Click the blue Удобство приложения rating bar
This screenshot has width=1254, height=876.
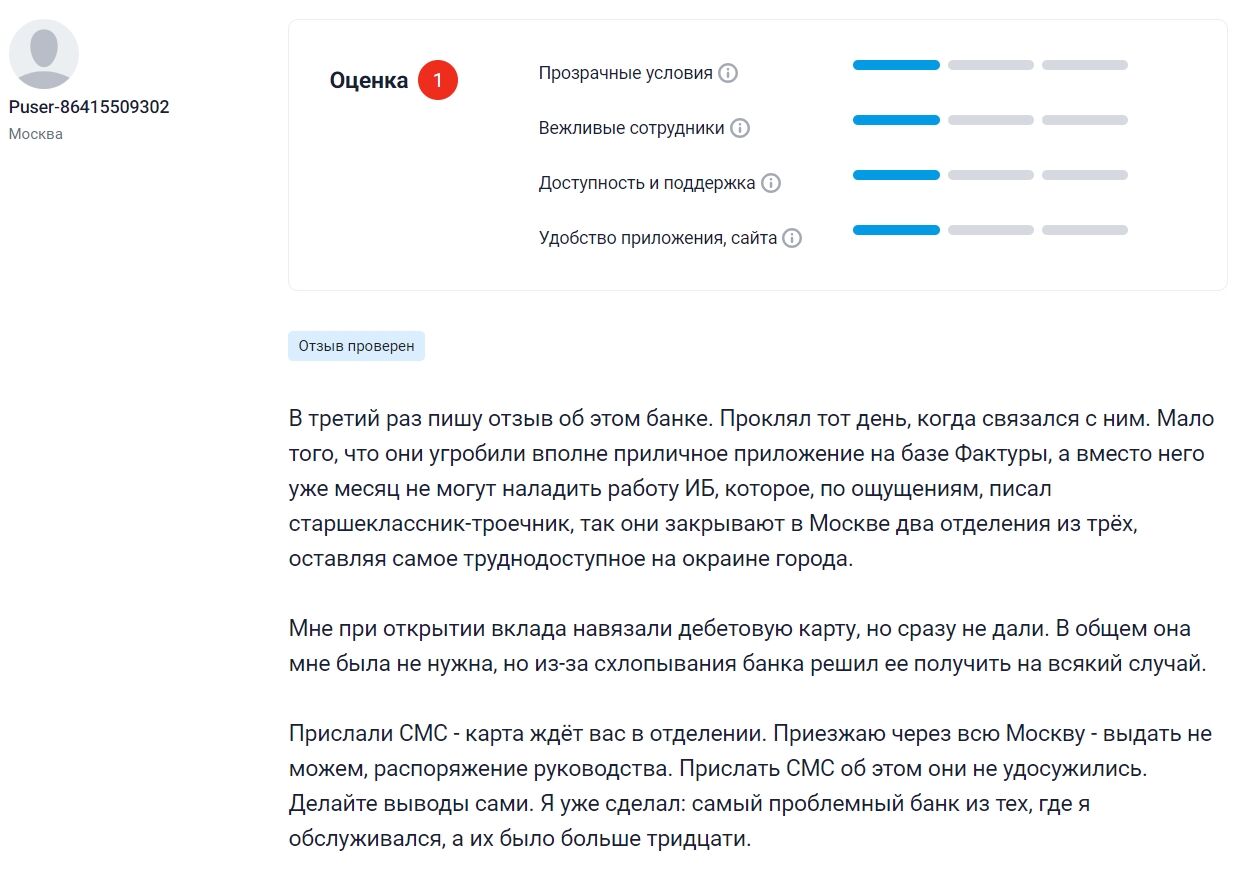(895, 230)
